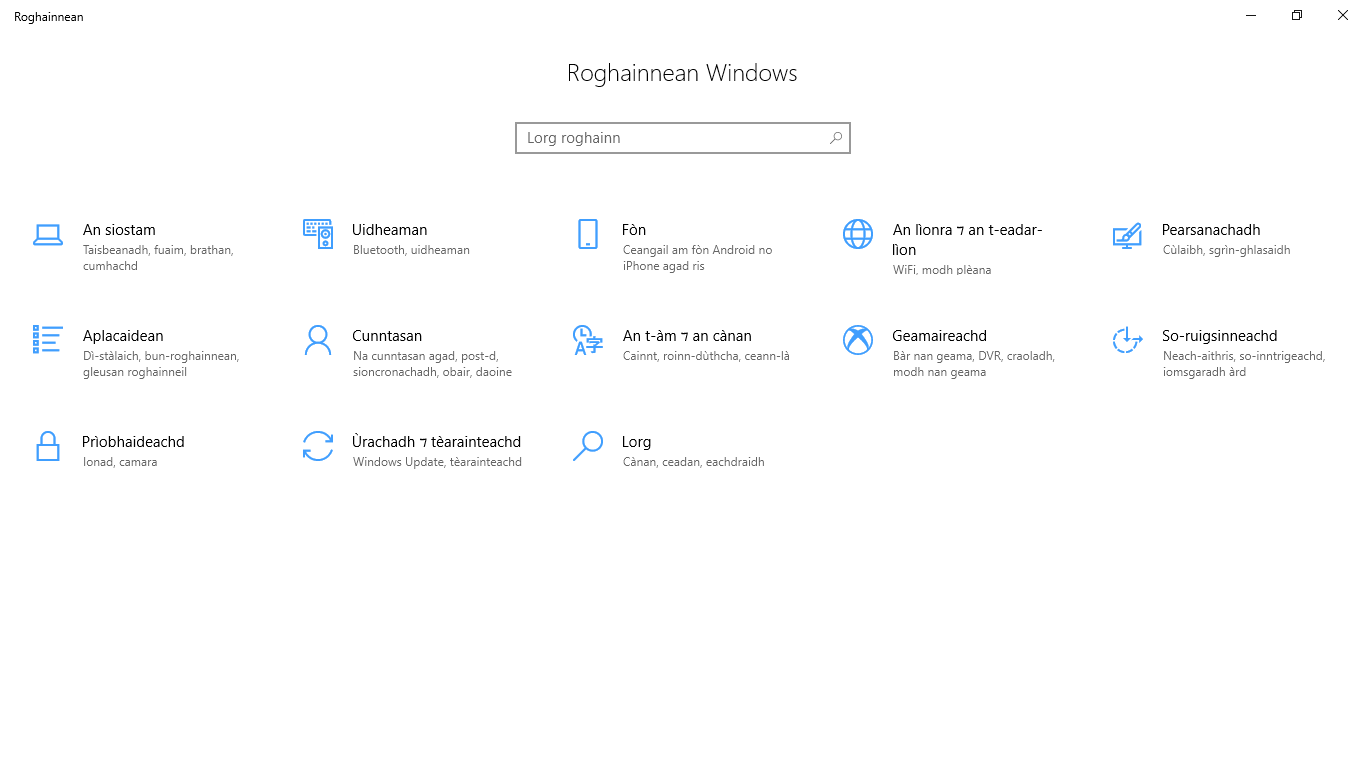The width and height of the screenshot is (1366, 768).
Task: Select the Aplacaidean title
Action: [x=123, y=336]
